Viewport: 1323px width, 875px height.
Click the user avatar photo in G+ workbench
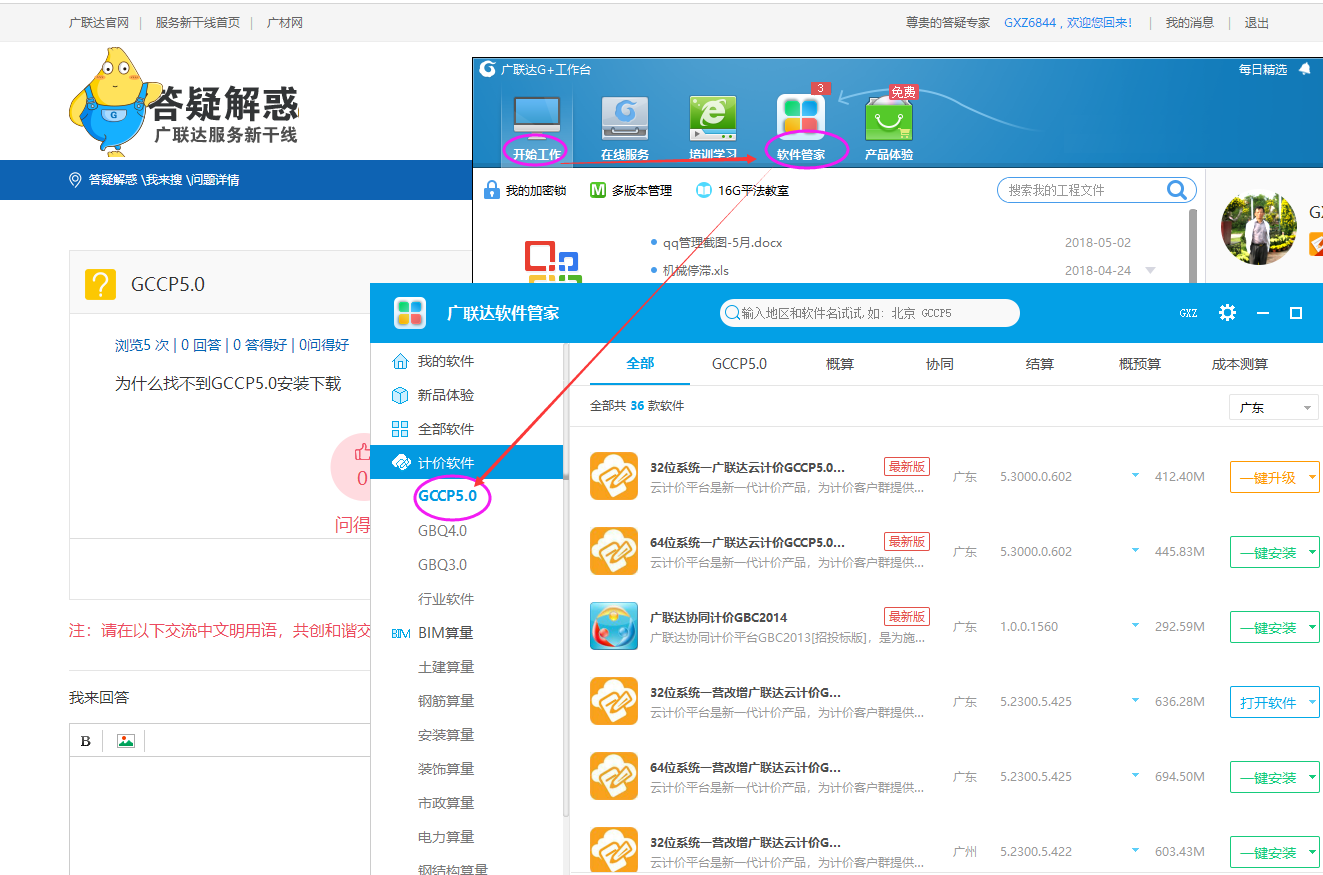click(x=1259, y=226)
